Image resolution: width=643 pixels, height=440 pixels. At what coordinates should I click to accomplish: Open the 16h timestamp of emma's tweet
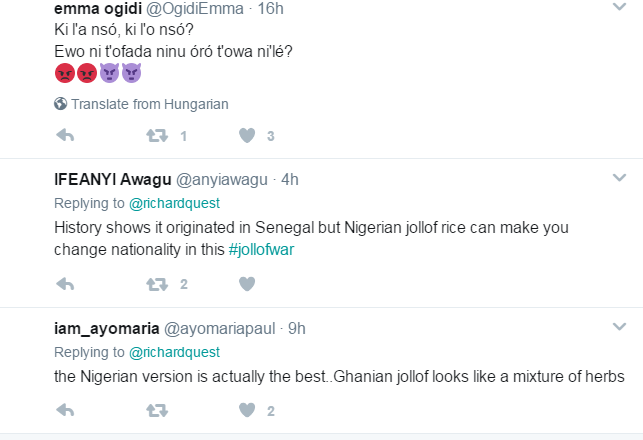pyautogui.click(x=270, y=9)
